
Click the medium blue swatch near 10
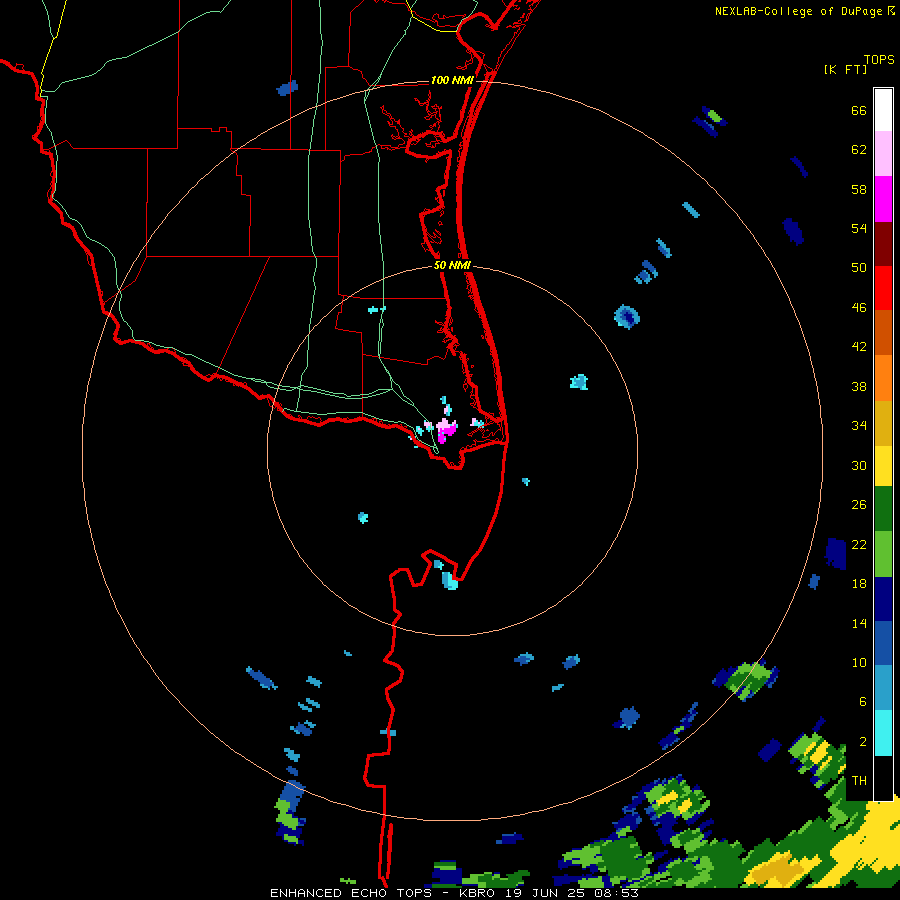[883, 643]
